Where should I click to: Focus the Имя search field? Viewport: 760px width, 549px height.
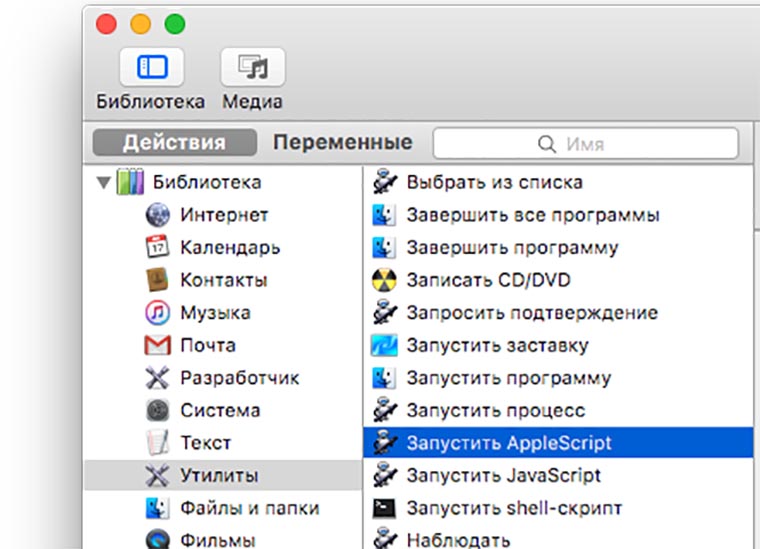[586, 143]
